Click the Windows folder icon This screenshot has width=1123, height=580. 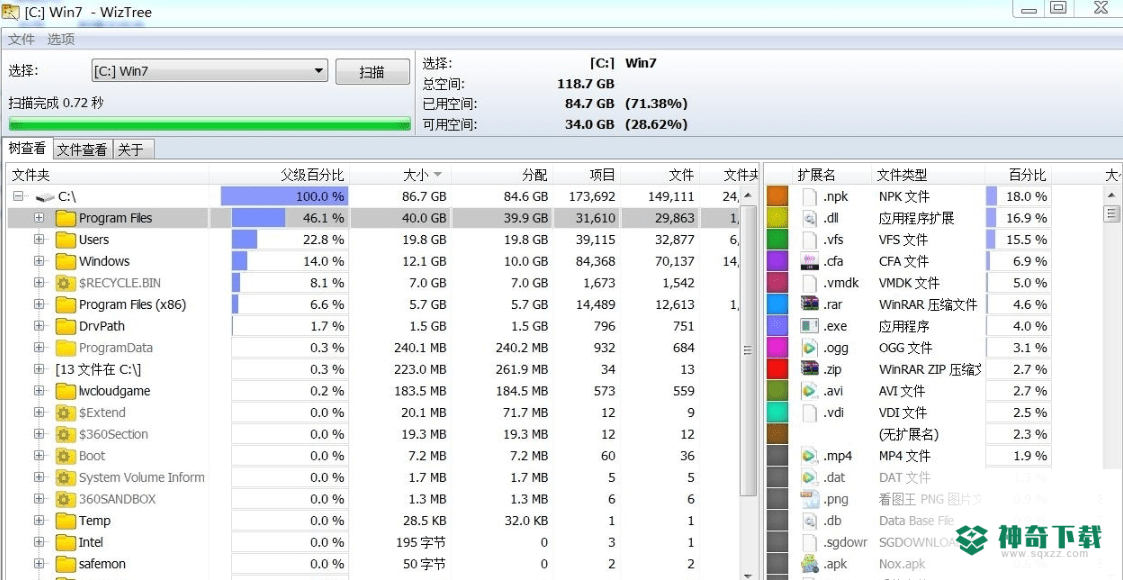click(66, 261)
